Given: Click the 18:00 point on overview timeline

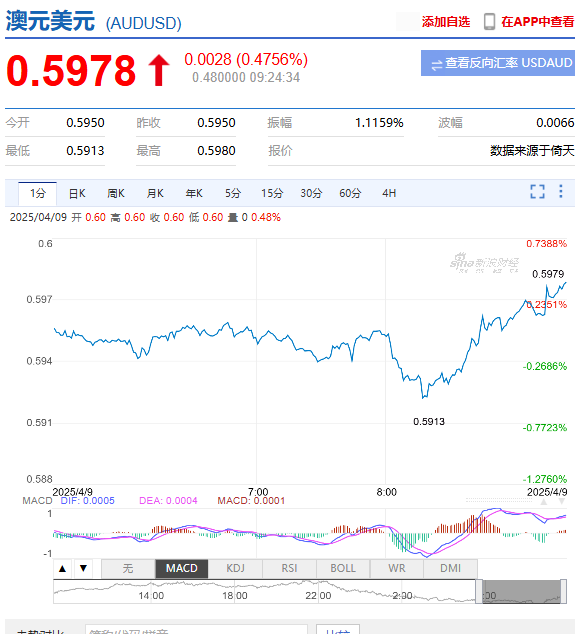Looking at the screenshot, I should (235, 596).
